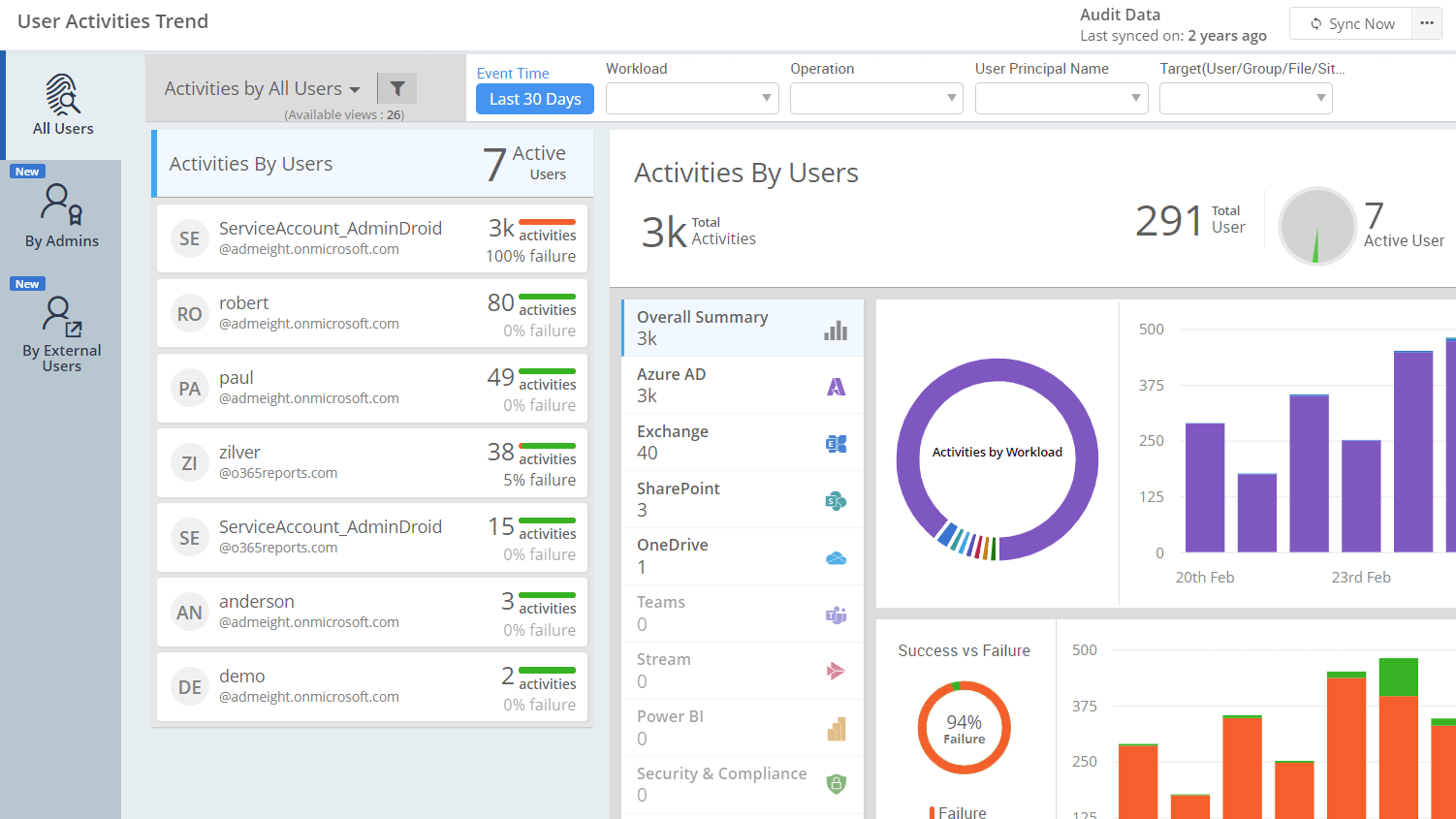This screenshot has width=1456, height=819.
Task: Open the Operation filter dropdown
Action: 876,98
